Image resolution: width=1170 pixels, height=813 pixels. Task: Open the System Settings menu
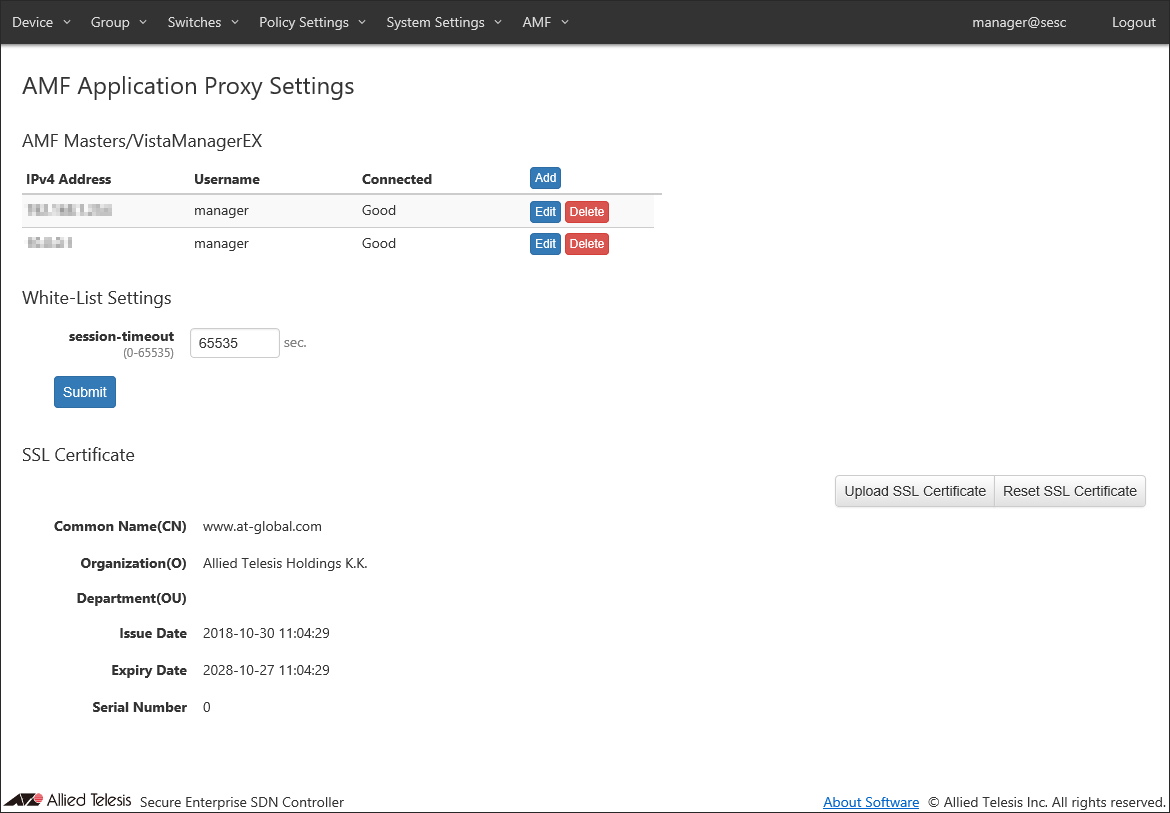click(x=444, y=22)
